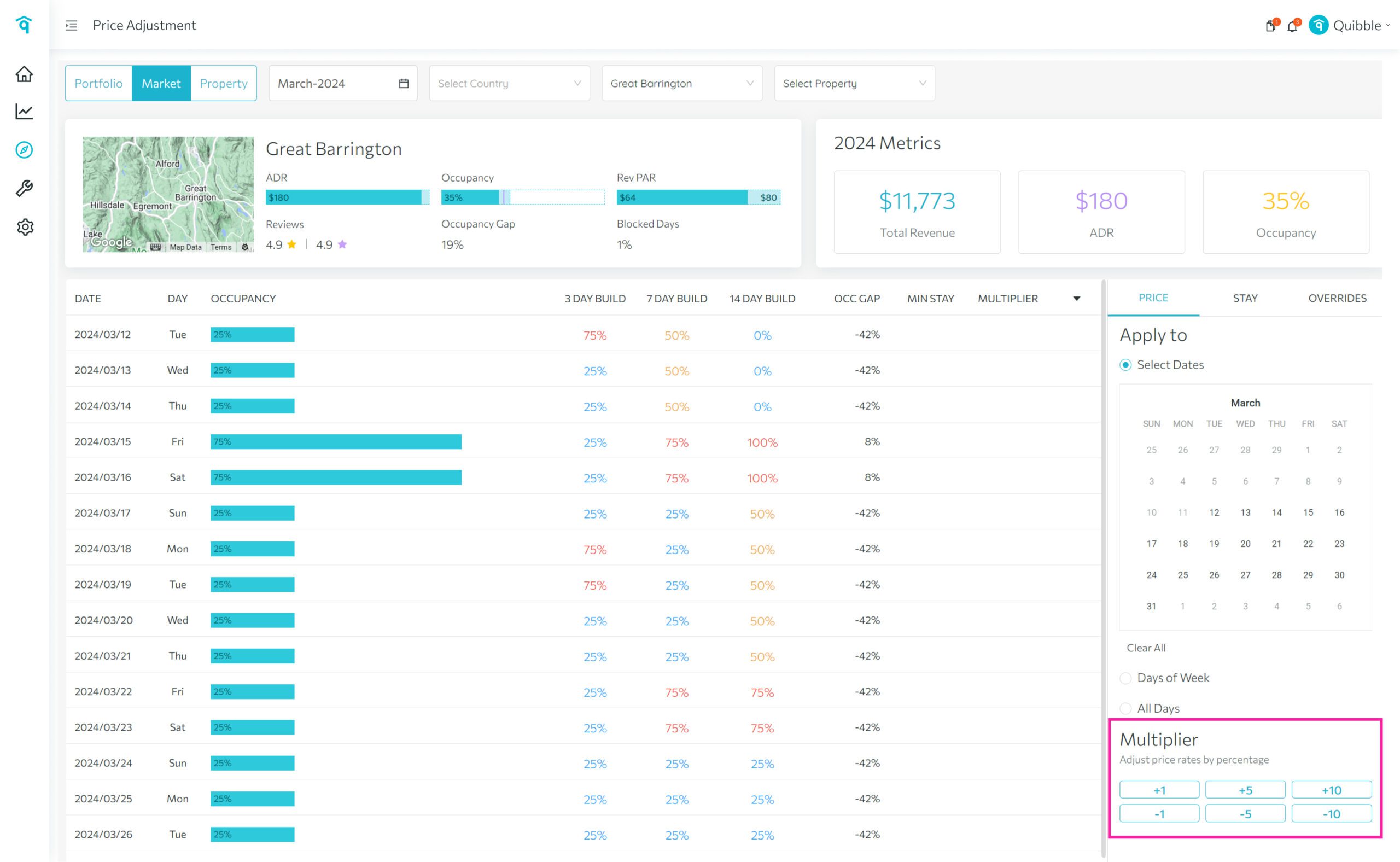The image size is (1400, 862).
Task: Open the analytics chart sidebar icon
Action: [24, 111]
